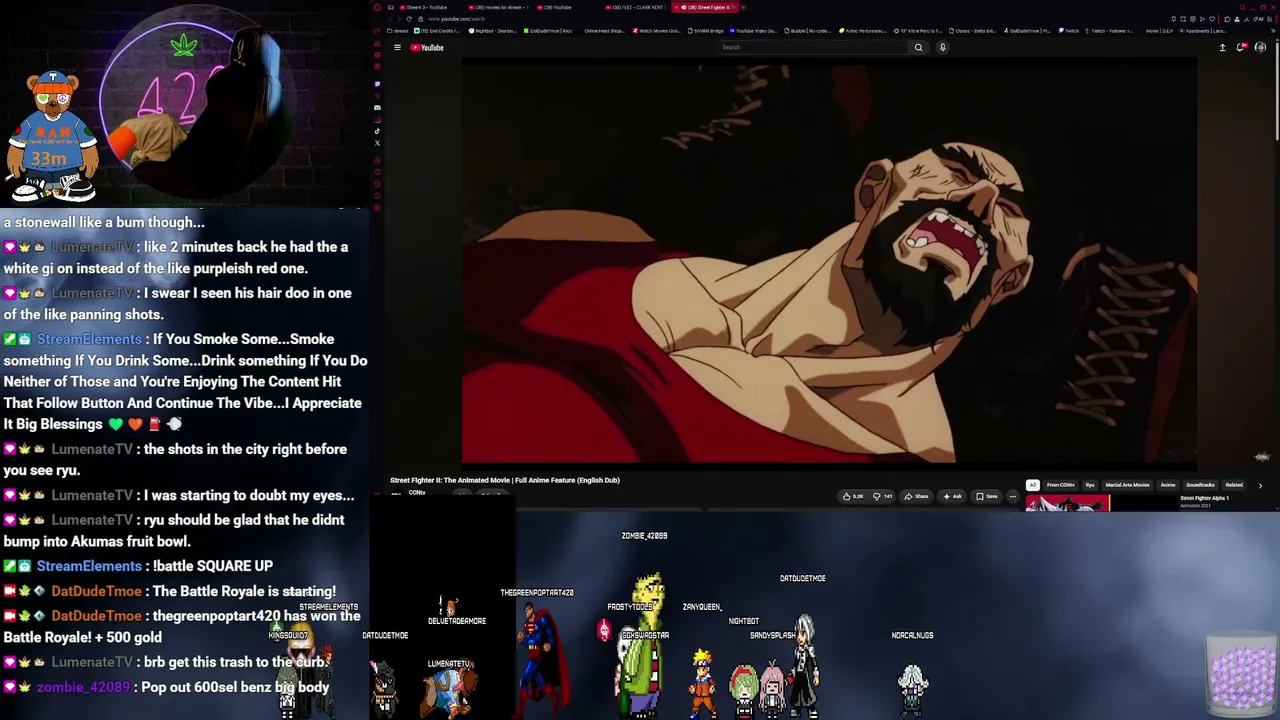Save the video to a playlist
The image size is (1280, 720).
(x=987, y=496)
